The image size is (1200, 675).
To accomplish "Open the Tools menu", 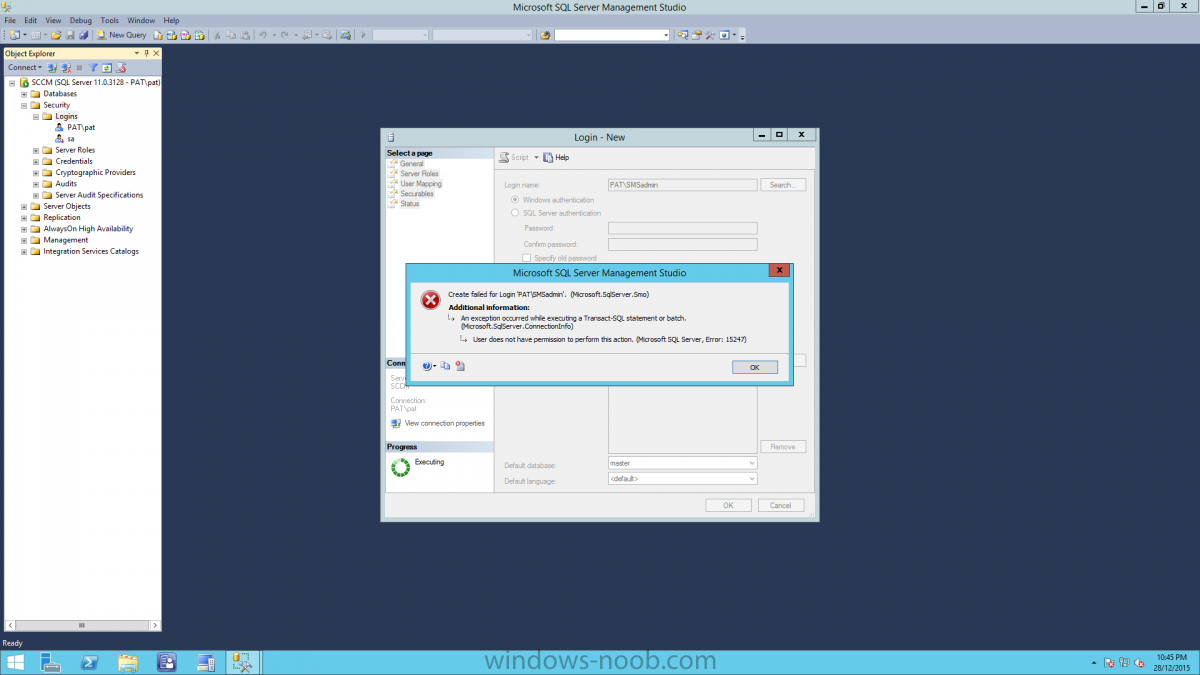I will 110,20.
